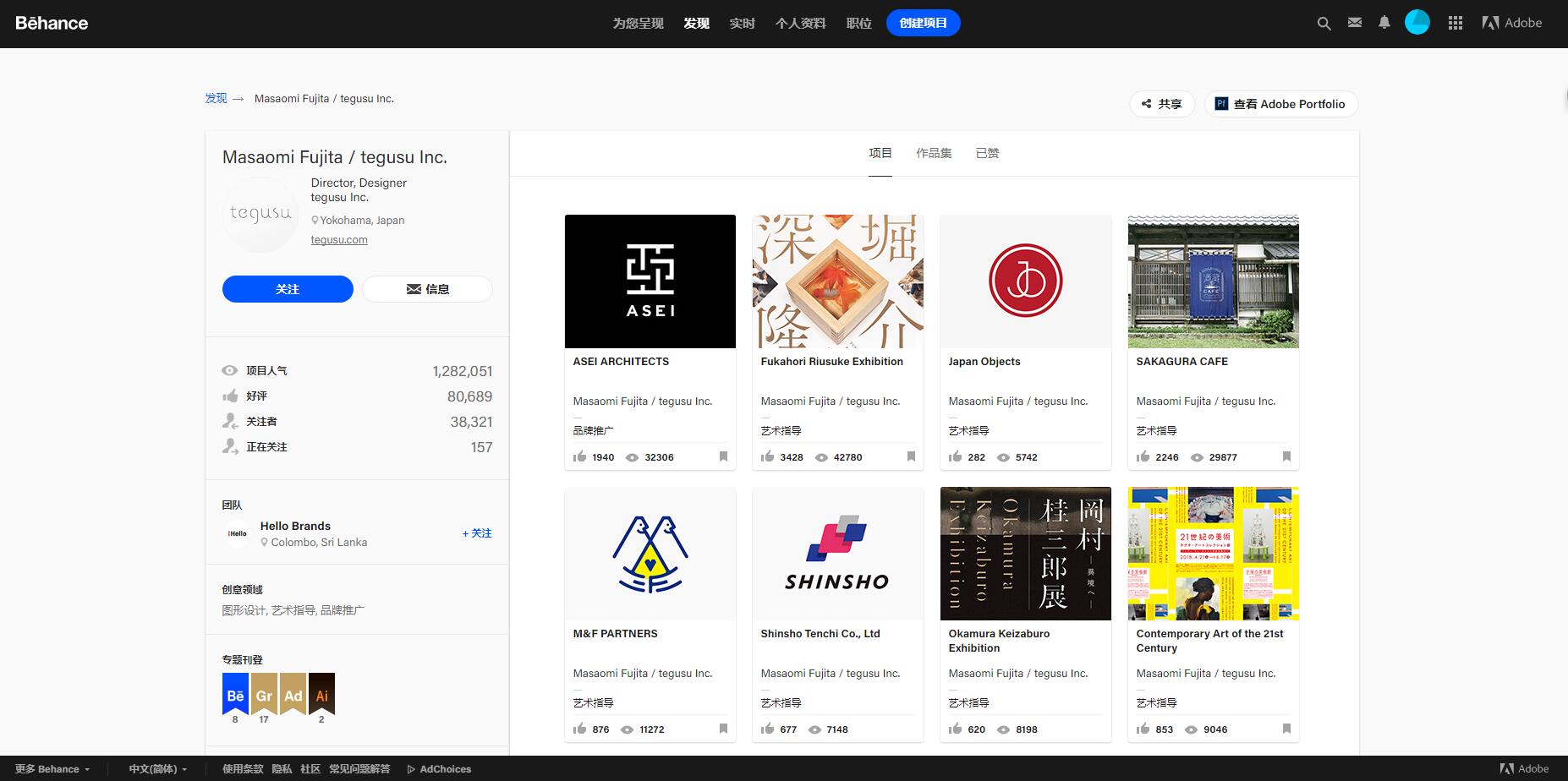Send a message via 信息 button
This screenshot has width=1568, height=781.
point(427,289)
